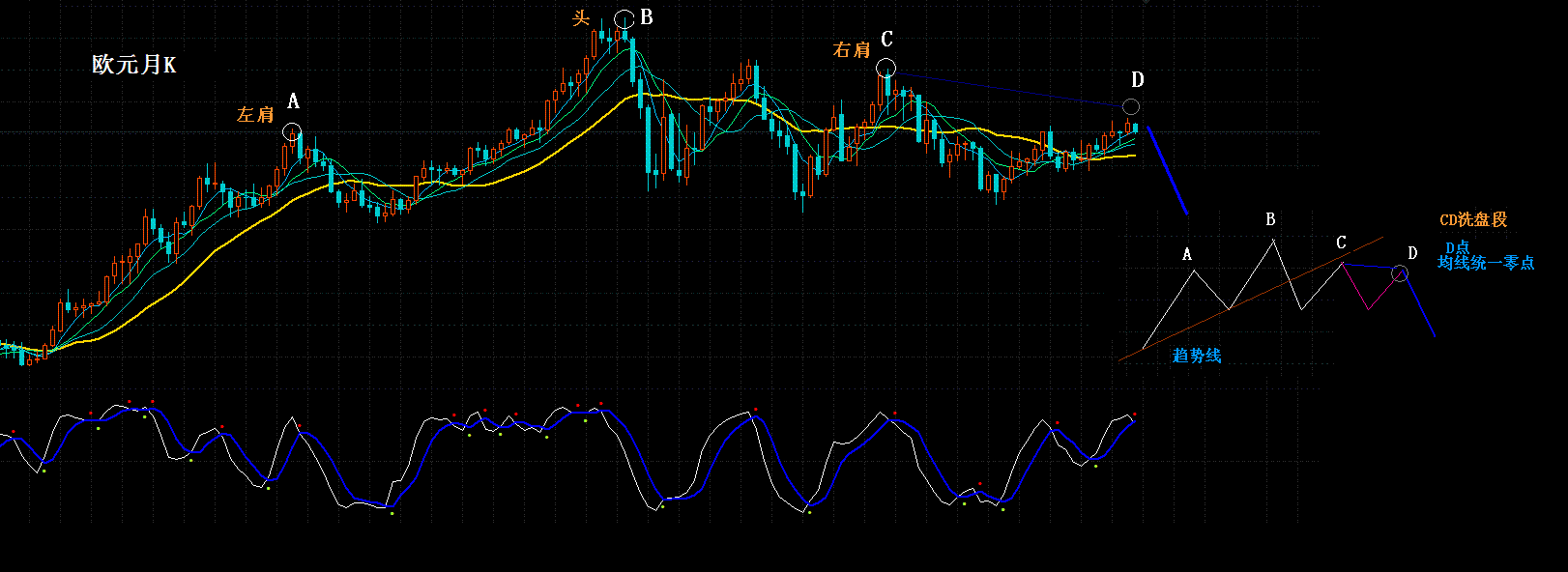Click the circle marker under 左肩 point A
Image resolution: width=1568 pixels, height=572 pixels.
pyautogui.click(x=292, y=132)
